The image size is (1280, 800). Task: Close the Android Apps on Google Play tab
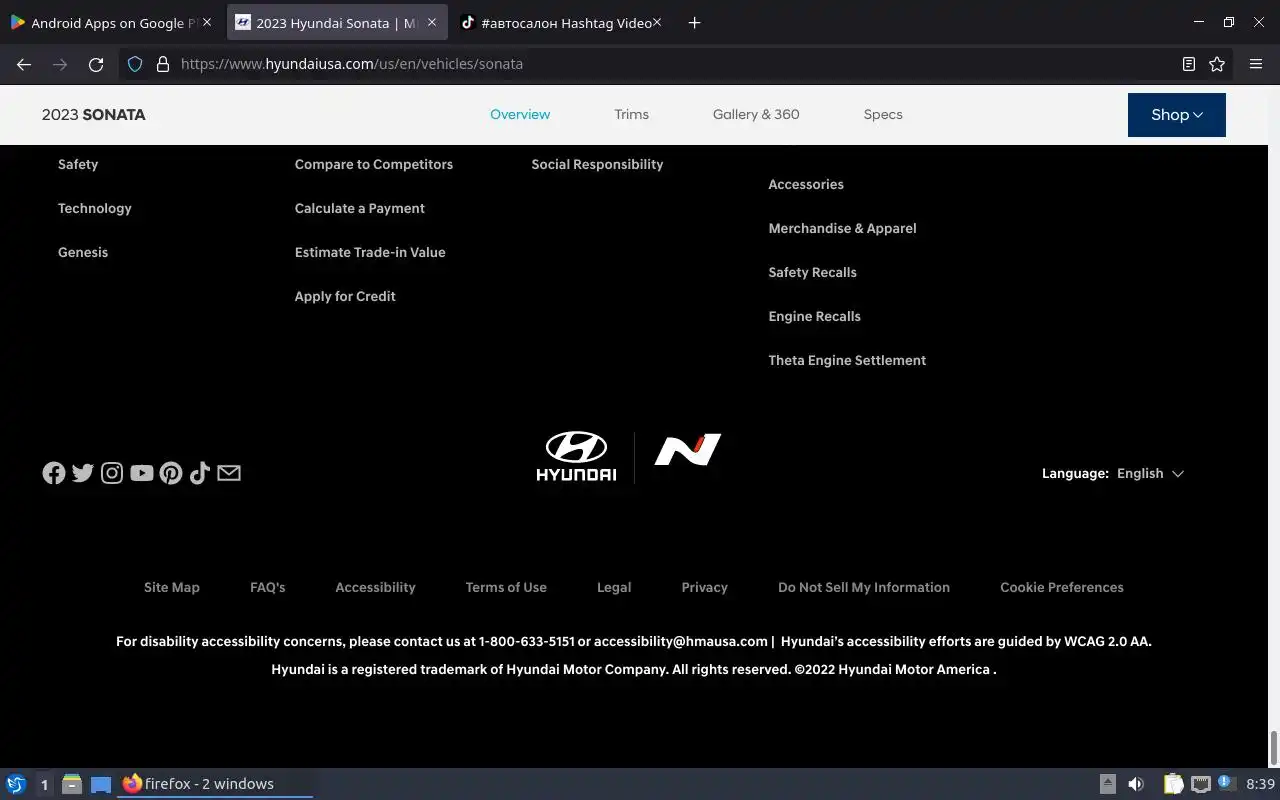[207, 22]
